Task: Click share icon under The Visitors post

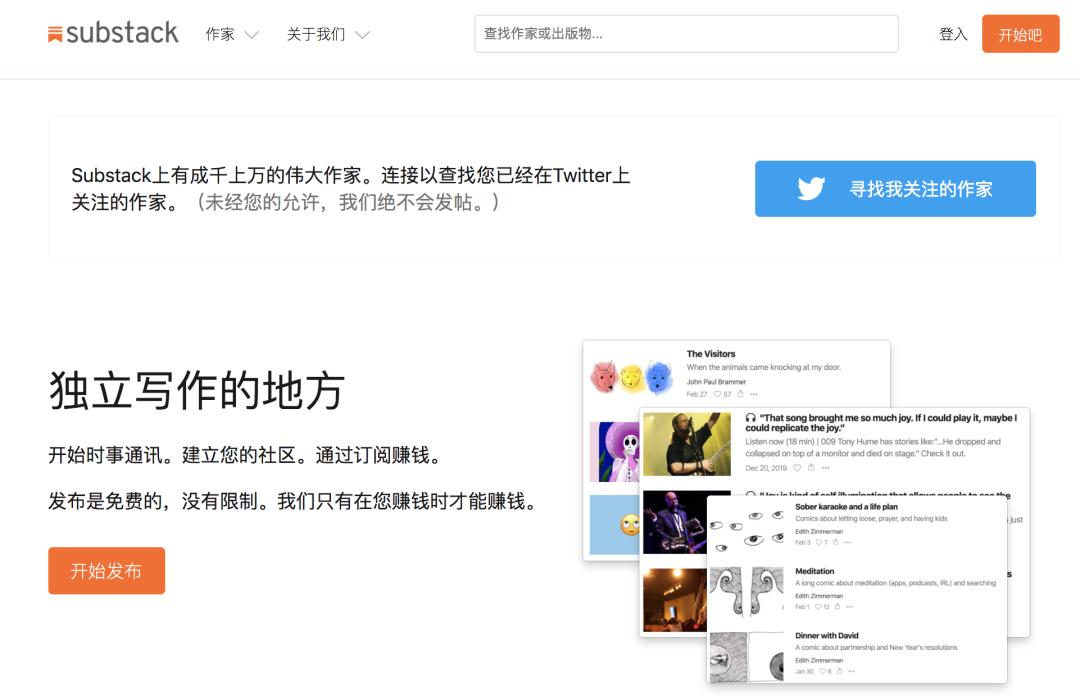Action: point(740,394)
